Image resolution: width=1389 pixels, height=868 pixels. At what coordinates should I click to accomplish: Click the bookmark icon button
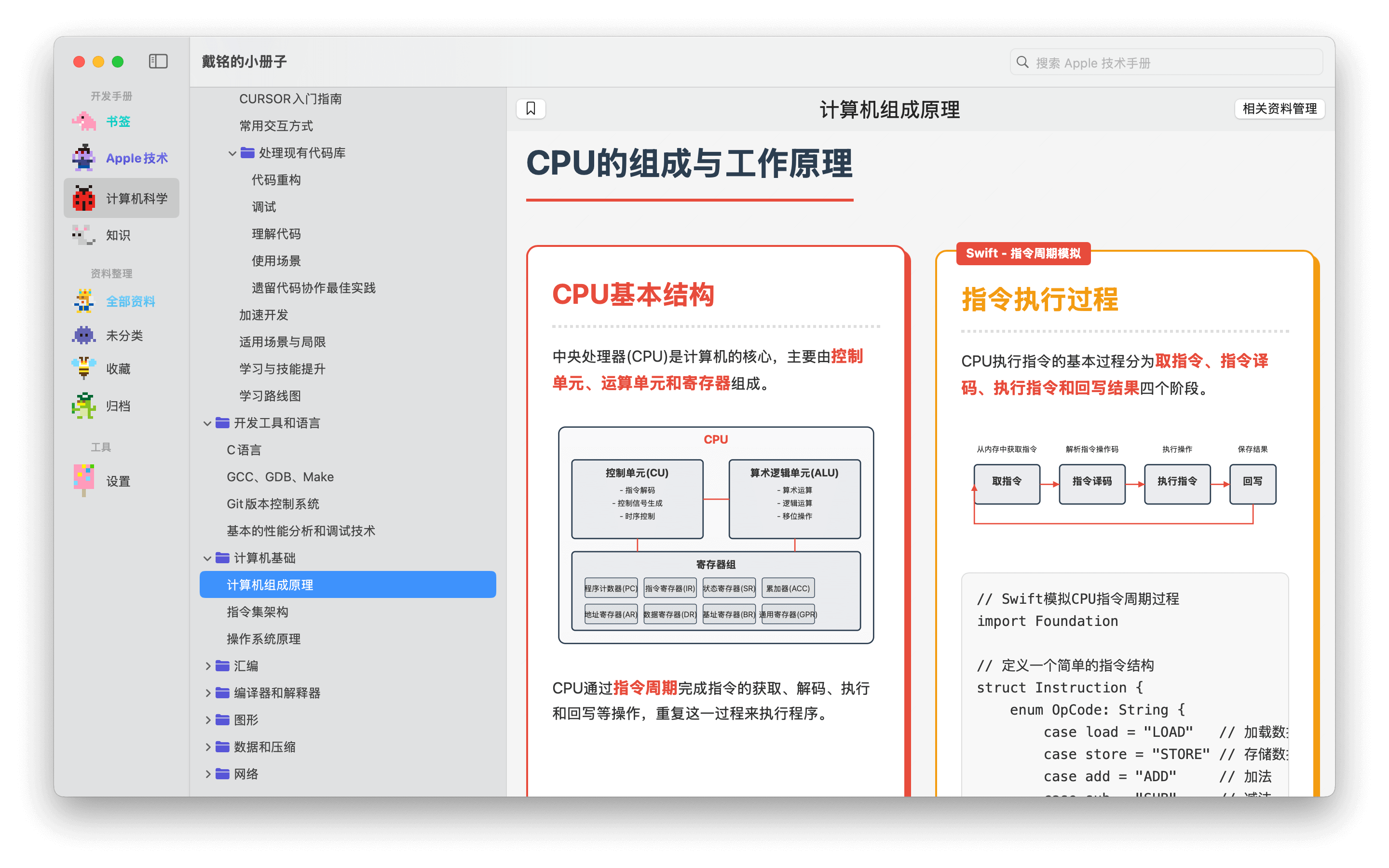[531, 108]
